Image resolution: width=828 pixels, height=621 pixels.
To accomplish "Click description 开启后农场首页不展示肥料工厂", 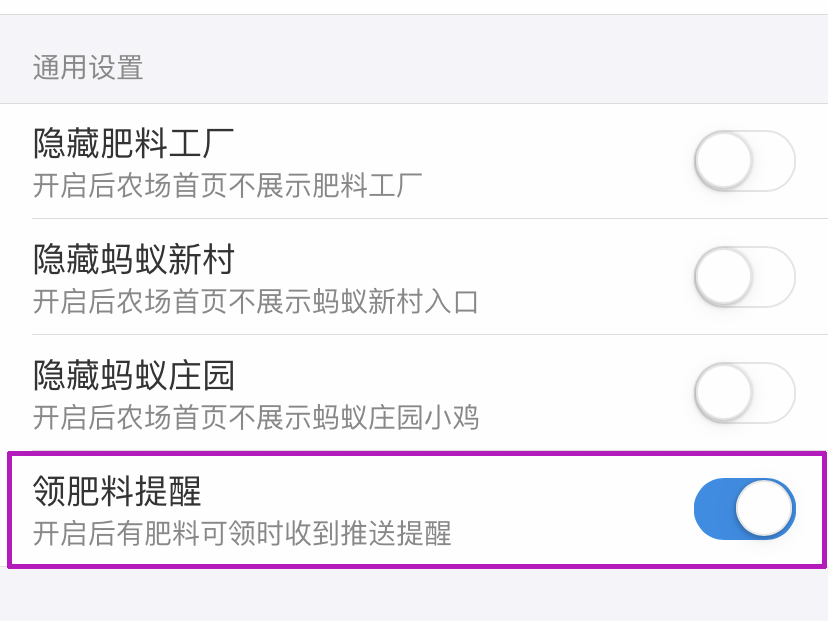I will click(x=227, y=185).
